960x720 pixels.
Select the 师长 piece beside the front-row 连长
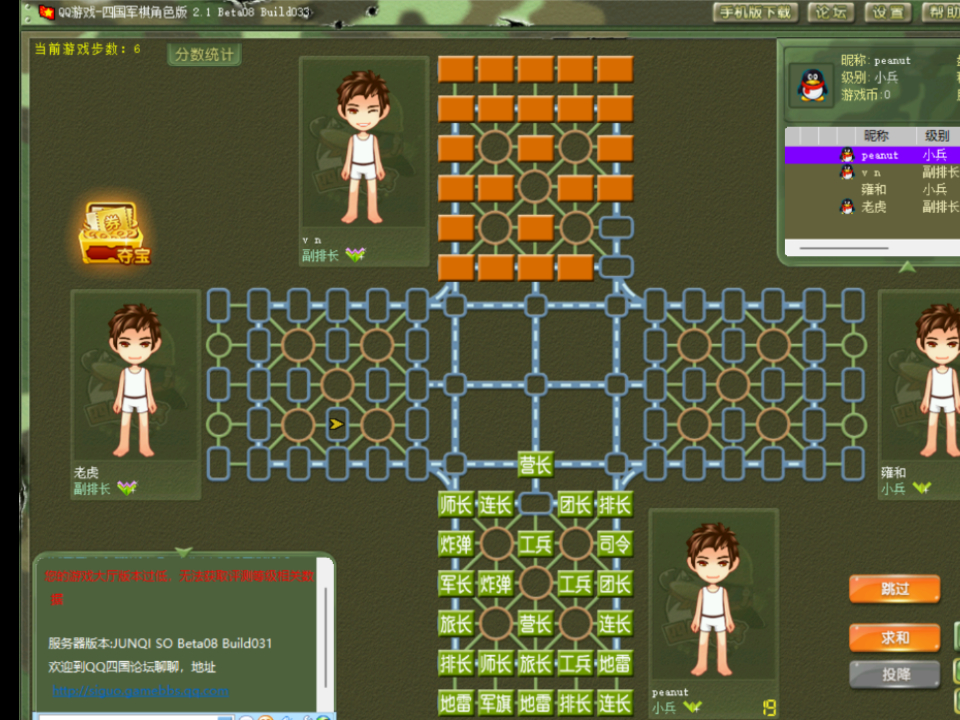pos(456,504)
